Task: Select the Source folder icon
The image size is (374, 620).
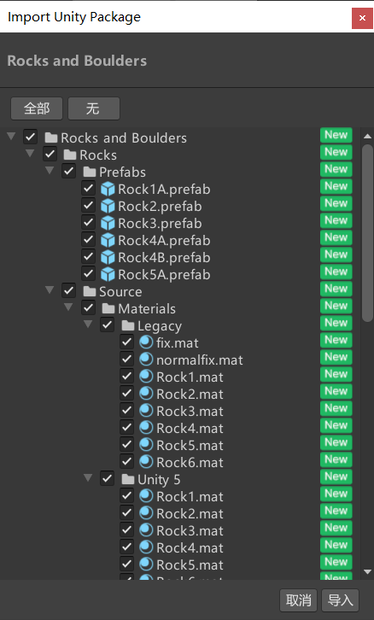Action: [x=90, y=291]
